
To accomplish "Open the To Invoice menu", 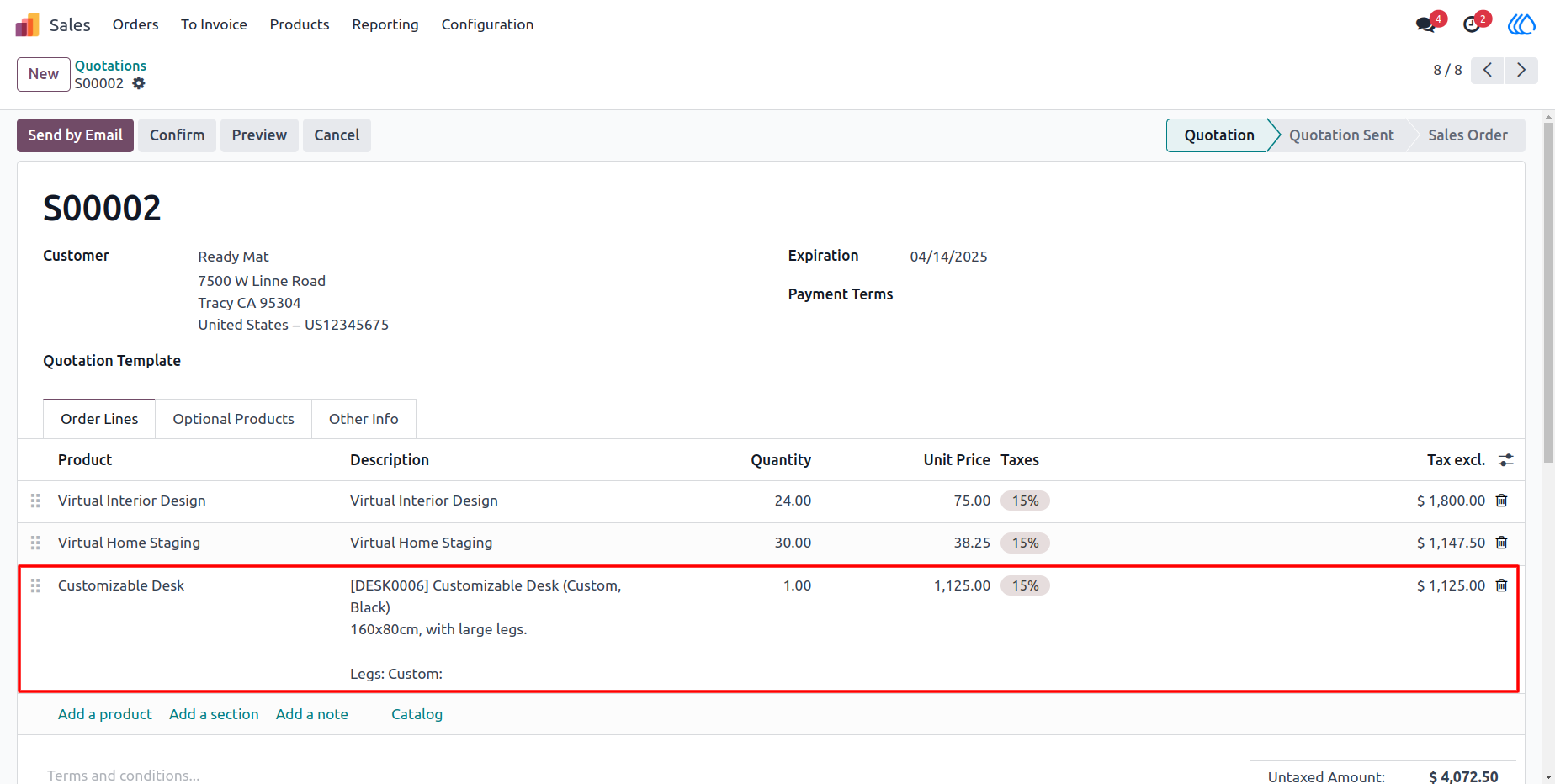I will (214, 24).
